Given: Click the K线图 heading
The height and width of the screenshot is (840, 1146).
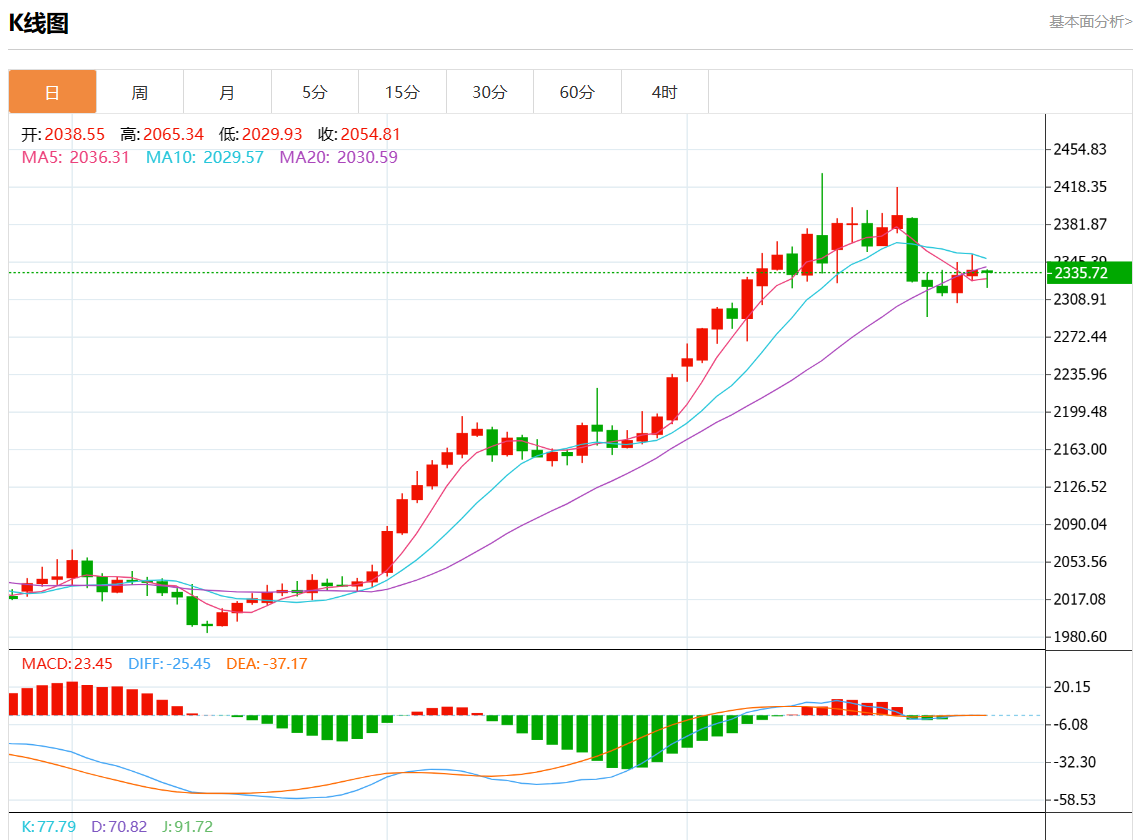Looking at the screenshot, I should 39,23.
